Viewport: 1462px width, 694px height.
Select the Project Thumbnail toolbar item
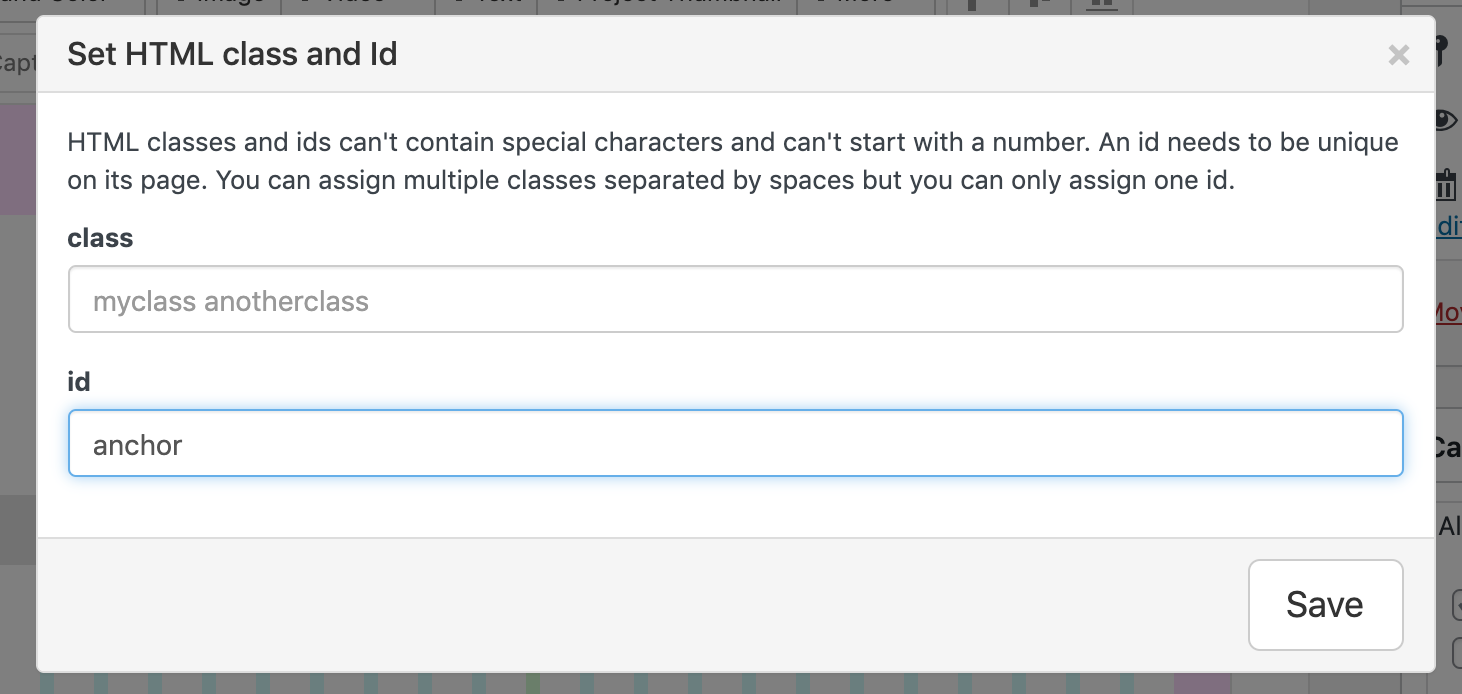(x=667, y=6)
